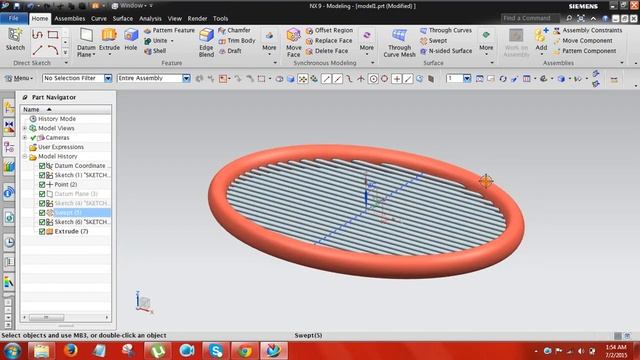The image size is (640, 360).
Task: Click the Add component tool
Action: point(541,40)
